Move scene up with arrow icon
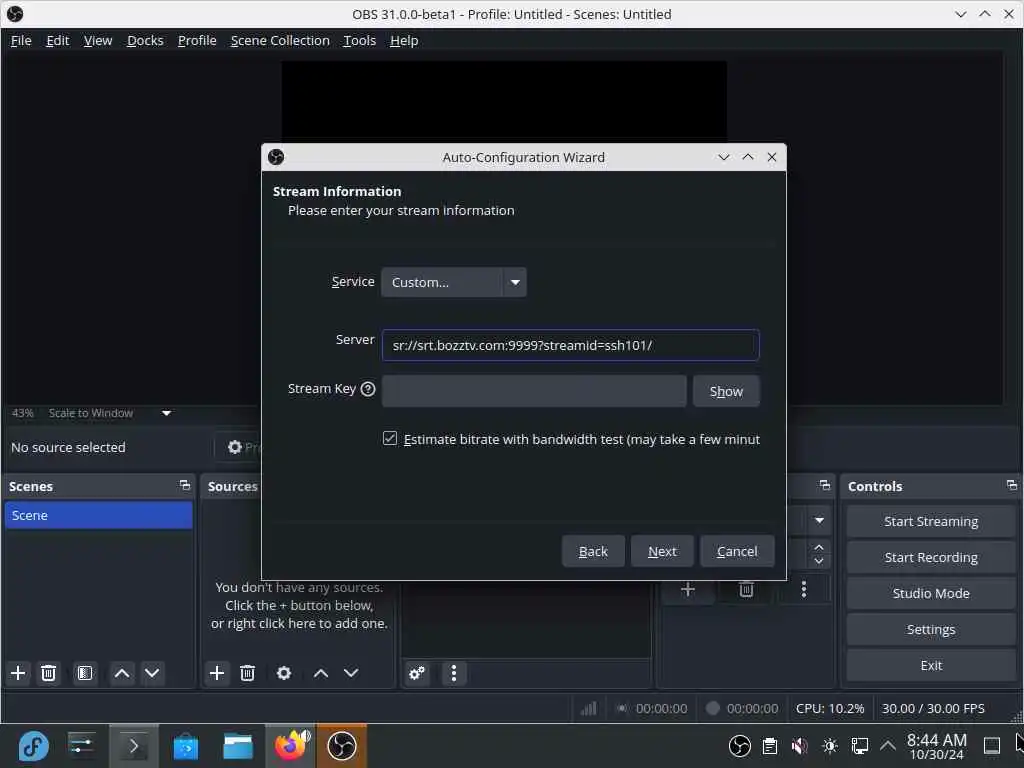This screenshot has height=768, width=1024. pos(121,673)
